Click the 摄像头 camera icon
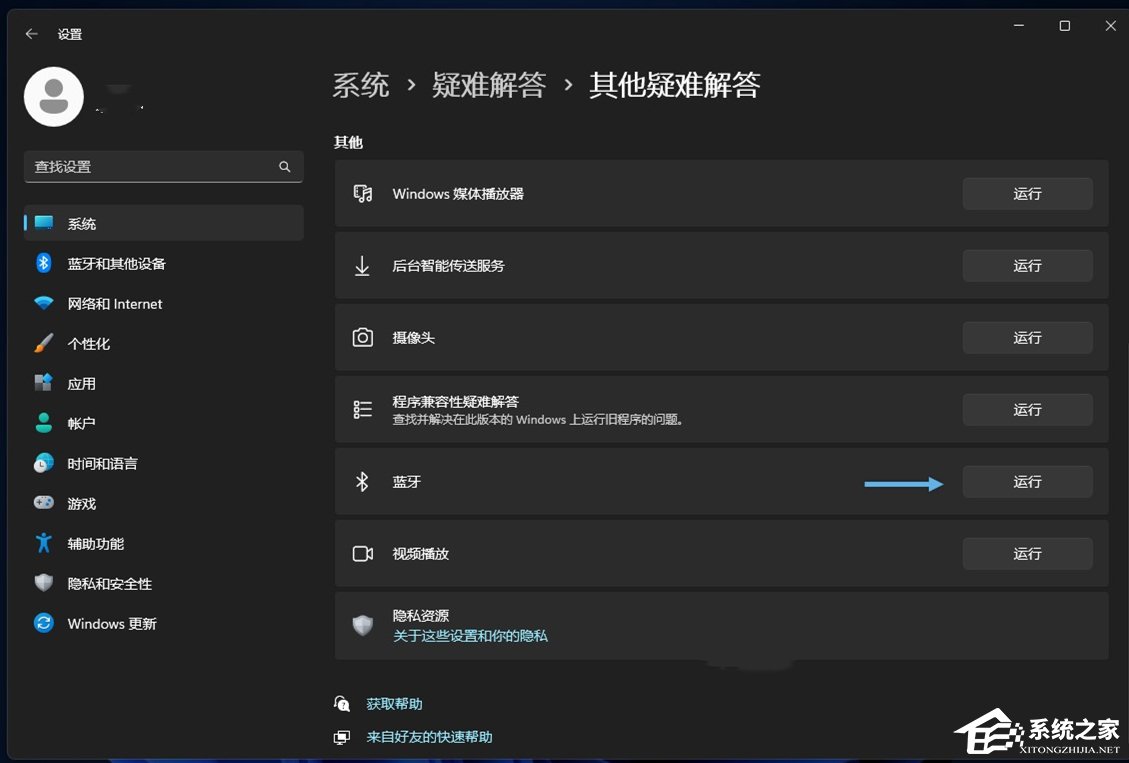 [363, 337]
